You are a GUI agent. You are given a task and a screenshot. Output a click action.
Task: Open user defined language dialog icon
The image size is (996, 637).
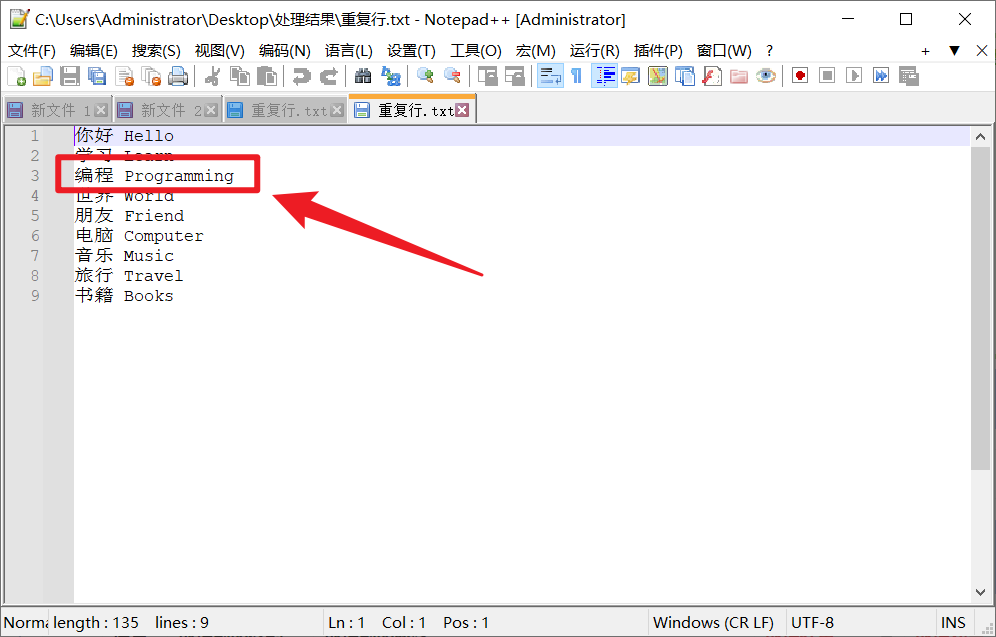click(x=631, y=76)
